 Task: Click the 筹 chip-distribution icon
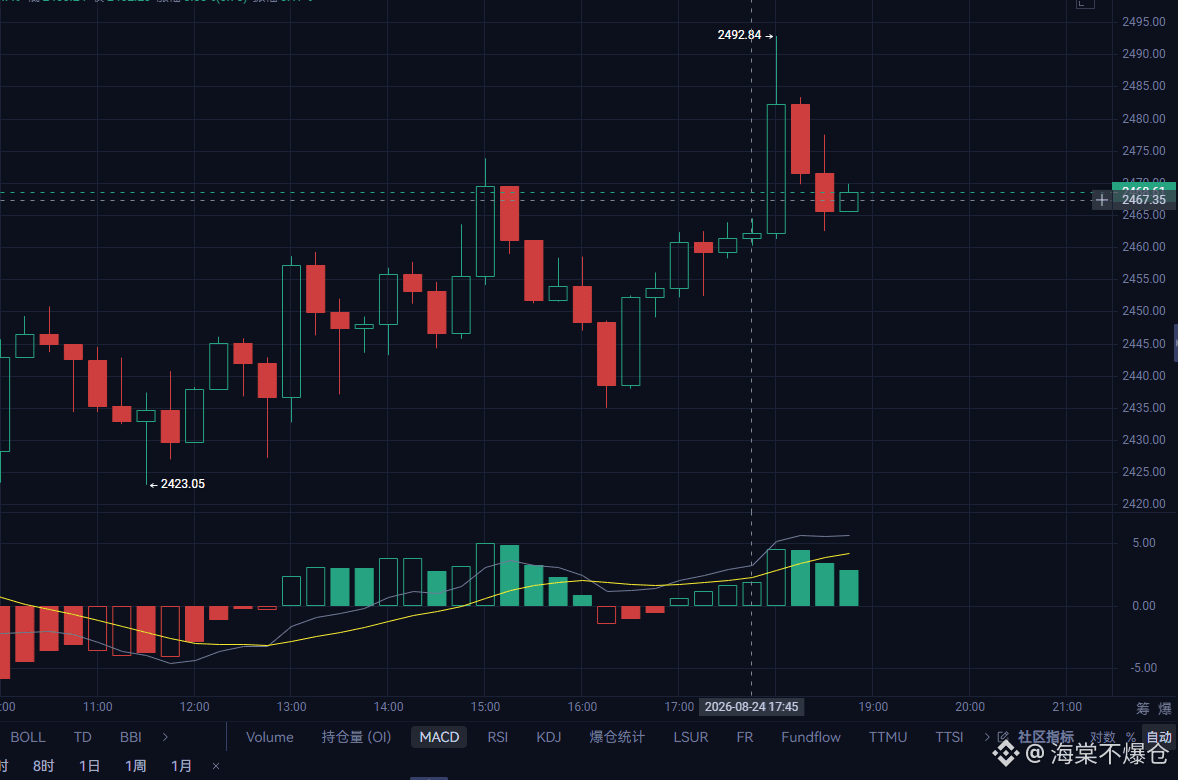pyautogui.click(x=1143, y=708)
